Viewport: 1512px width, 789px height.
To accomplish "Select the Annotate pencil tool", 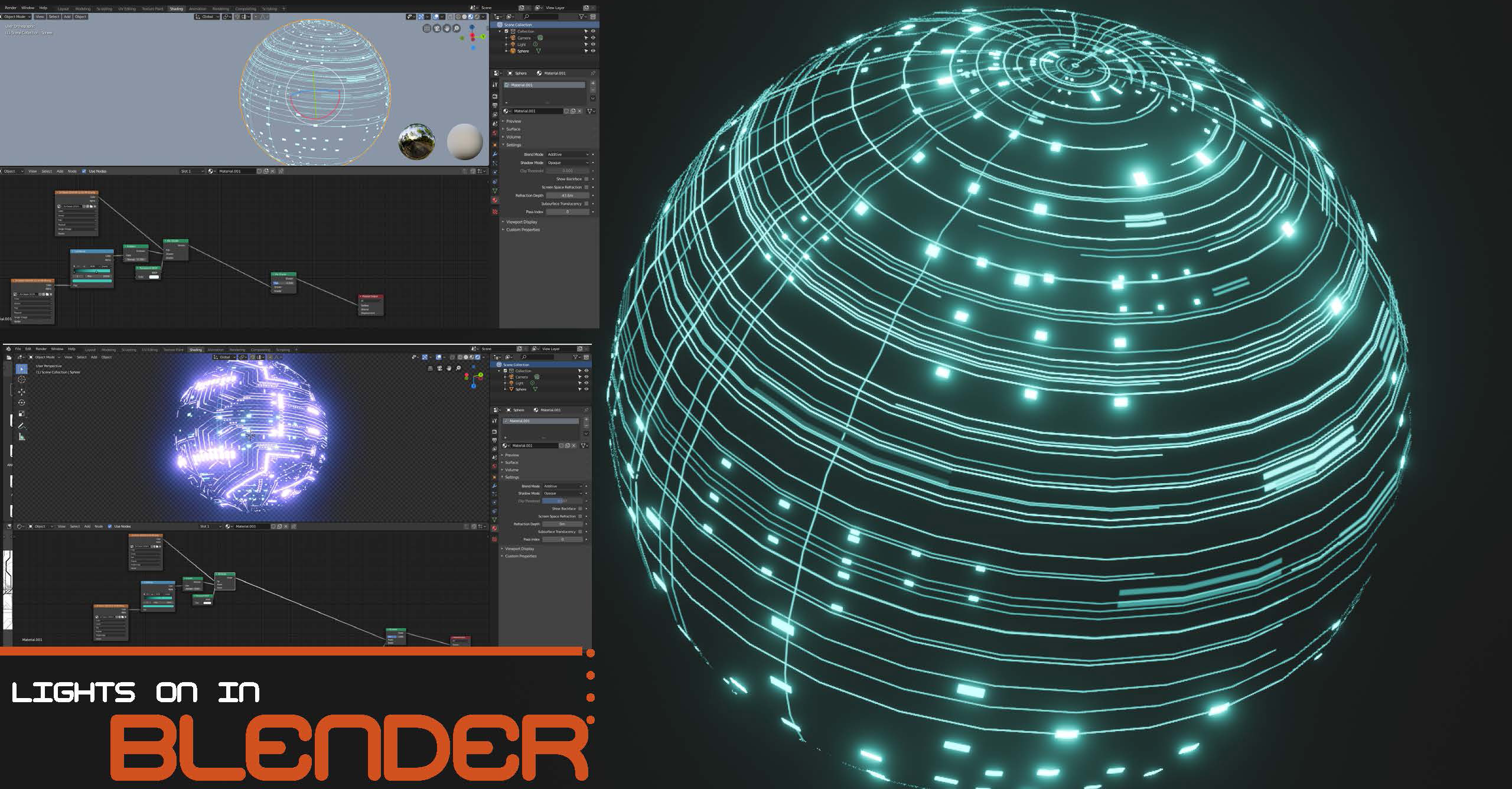I will (x=22, y=425).
